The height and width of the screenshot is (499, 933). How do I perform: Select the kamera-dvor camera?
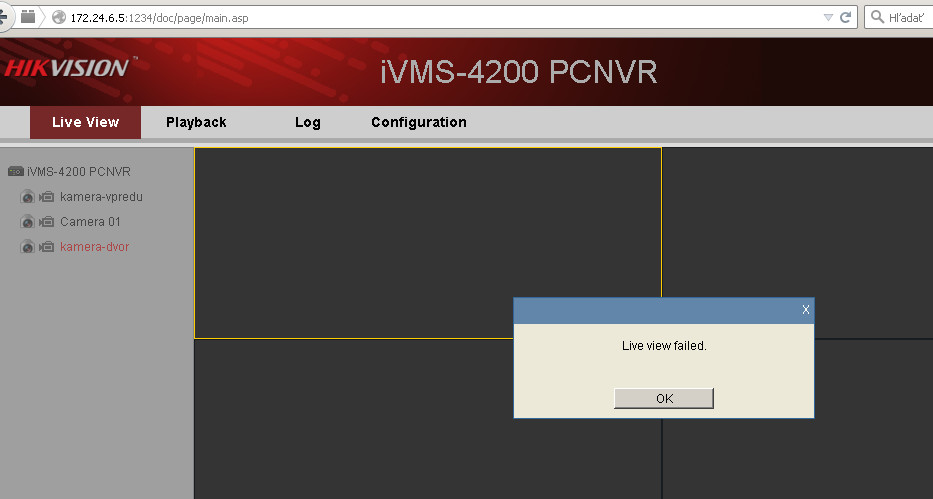point(94,246)
